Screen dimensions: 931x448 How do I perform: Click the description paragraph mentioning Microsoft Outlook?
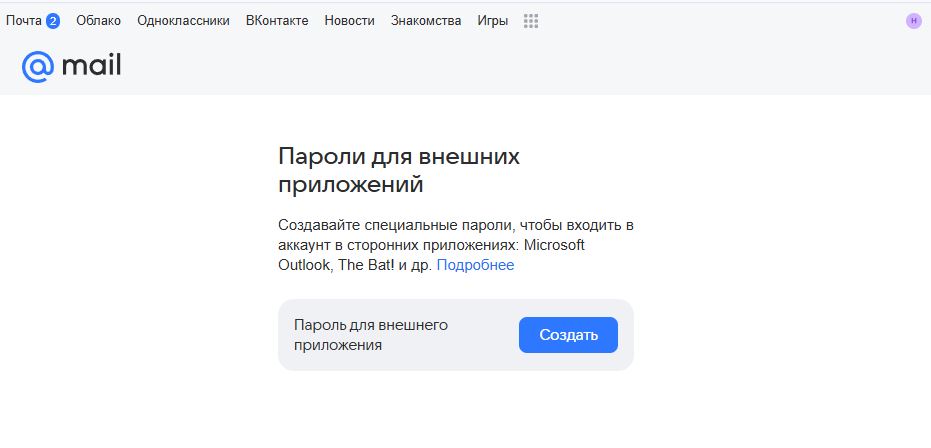tap(456, 245)
